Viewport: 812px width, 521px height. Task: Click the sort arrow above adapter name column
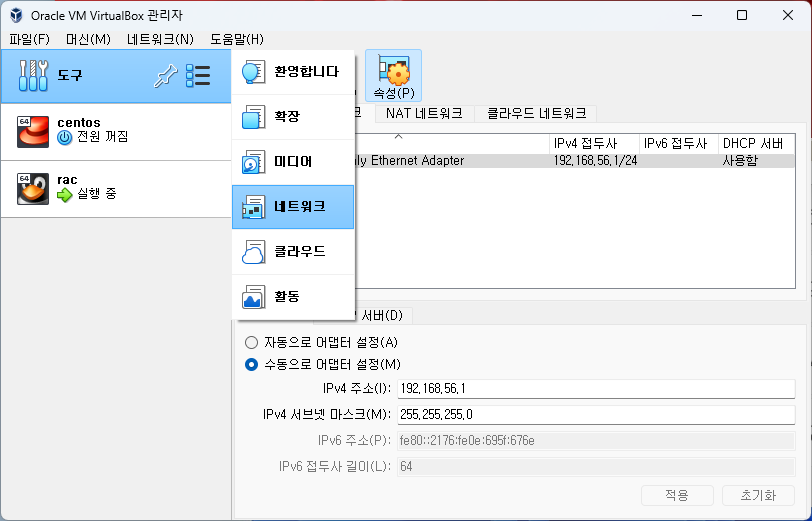(x=398, y=137)
